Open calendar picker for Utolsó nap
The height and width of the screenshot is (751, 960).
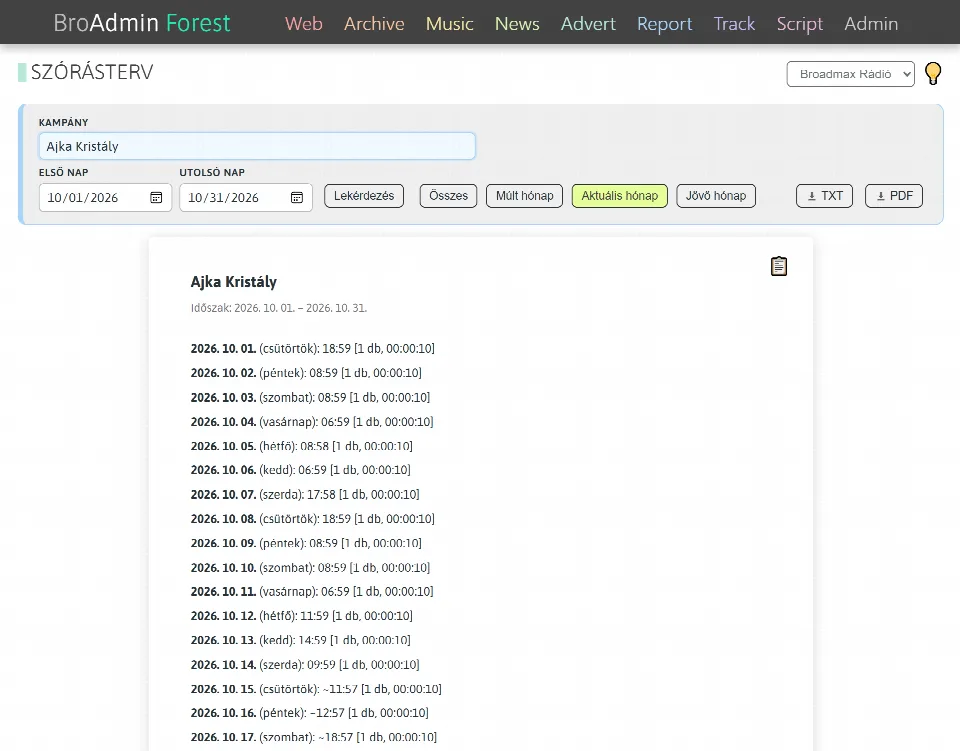(297, 198)
